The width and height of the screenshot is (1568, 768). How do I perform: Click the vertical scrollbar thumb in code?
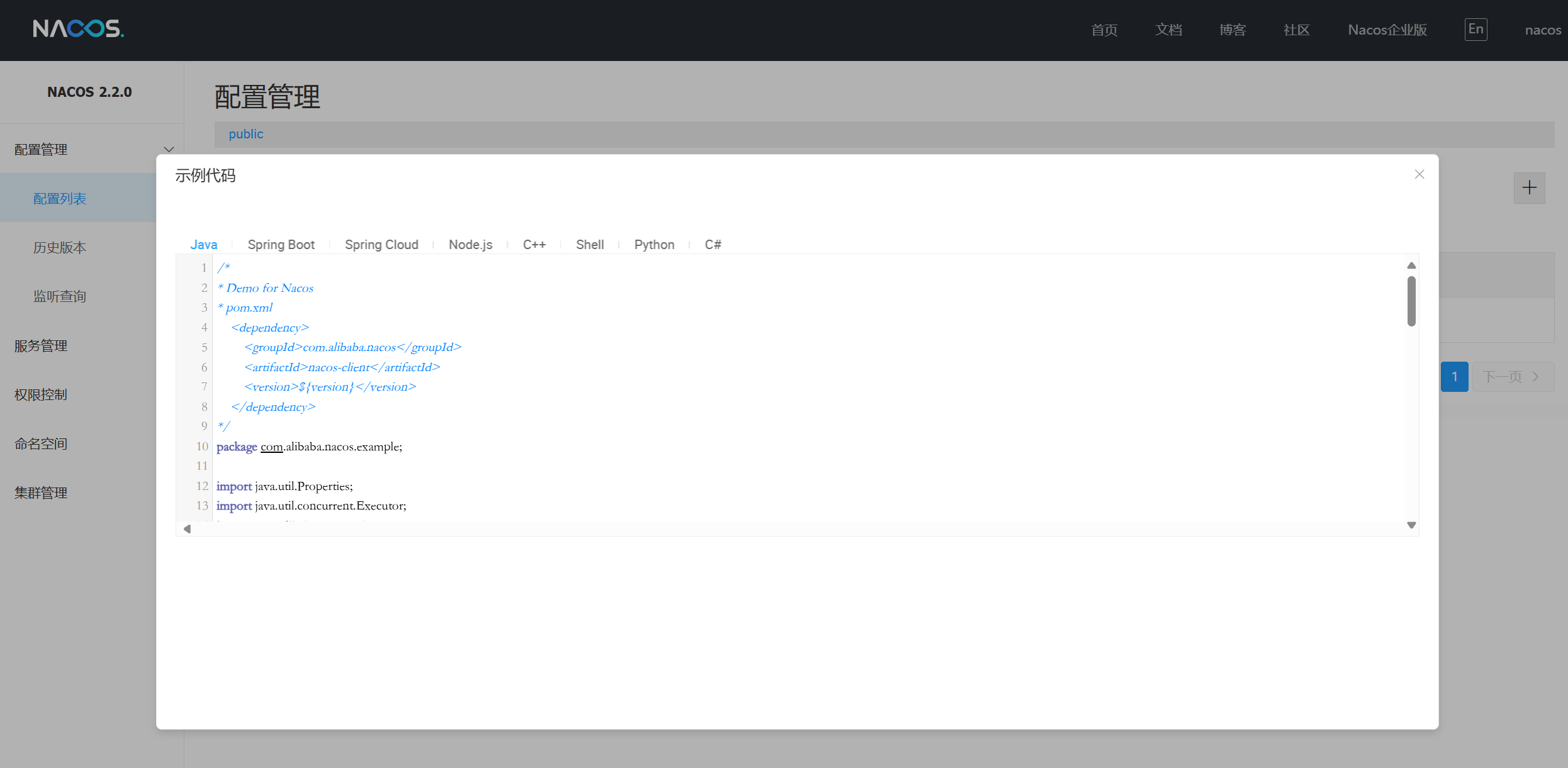point(1411,301)
